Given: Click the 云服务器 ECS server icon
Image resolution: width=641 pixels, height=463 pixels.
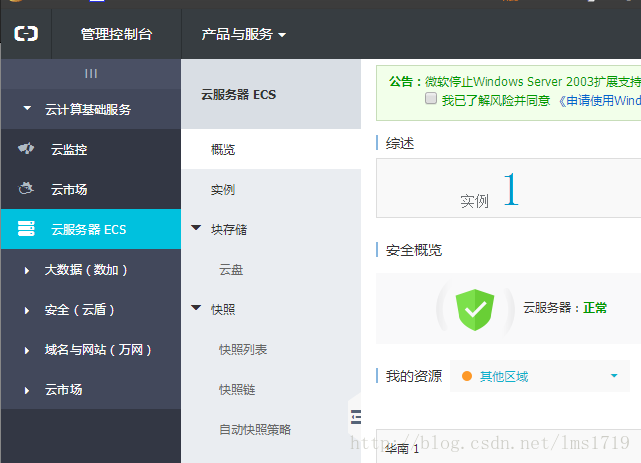Looking at the screenshot, I should 27,229.
